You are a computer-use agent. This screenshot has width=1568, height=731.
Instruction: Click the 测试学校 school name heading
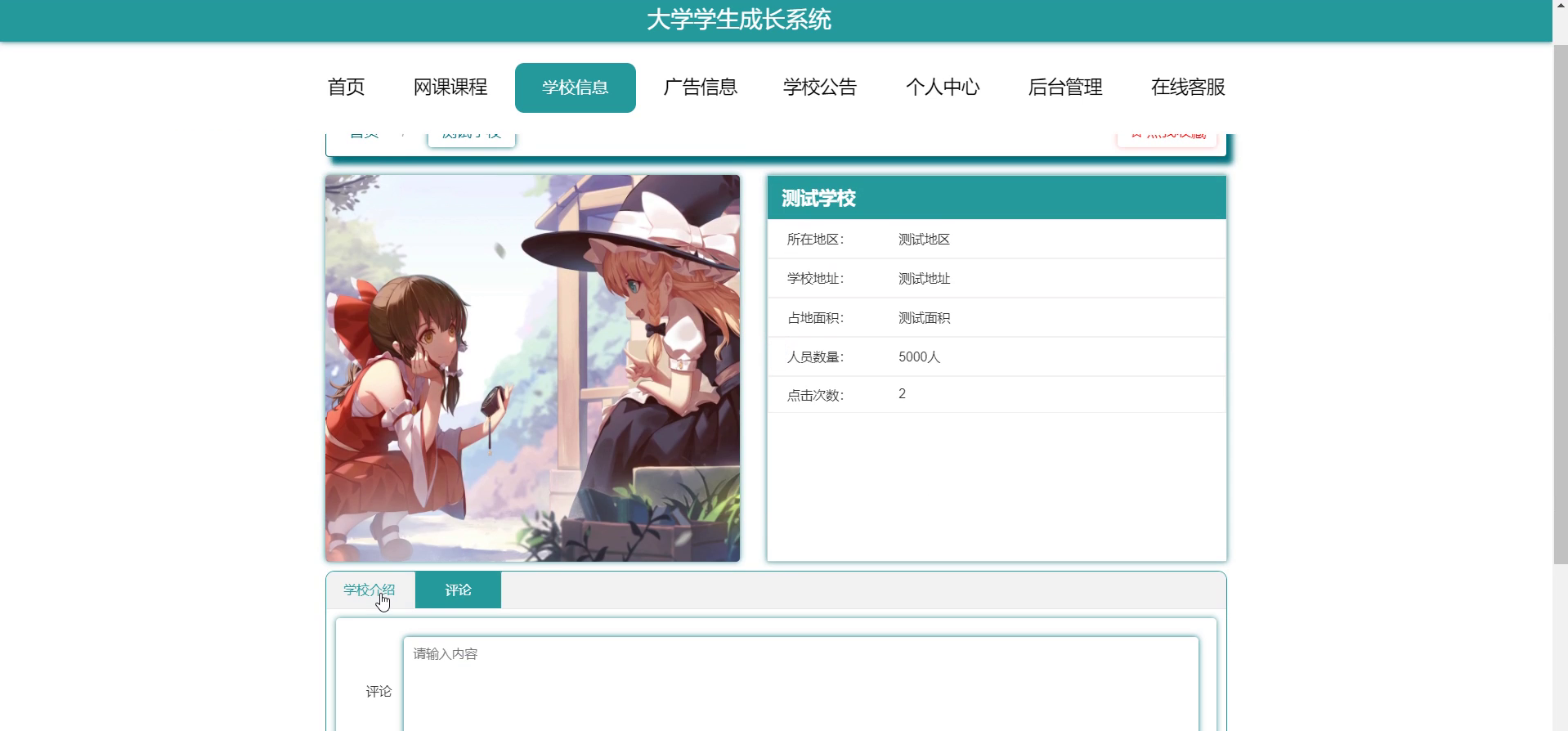coord(818,199)
